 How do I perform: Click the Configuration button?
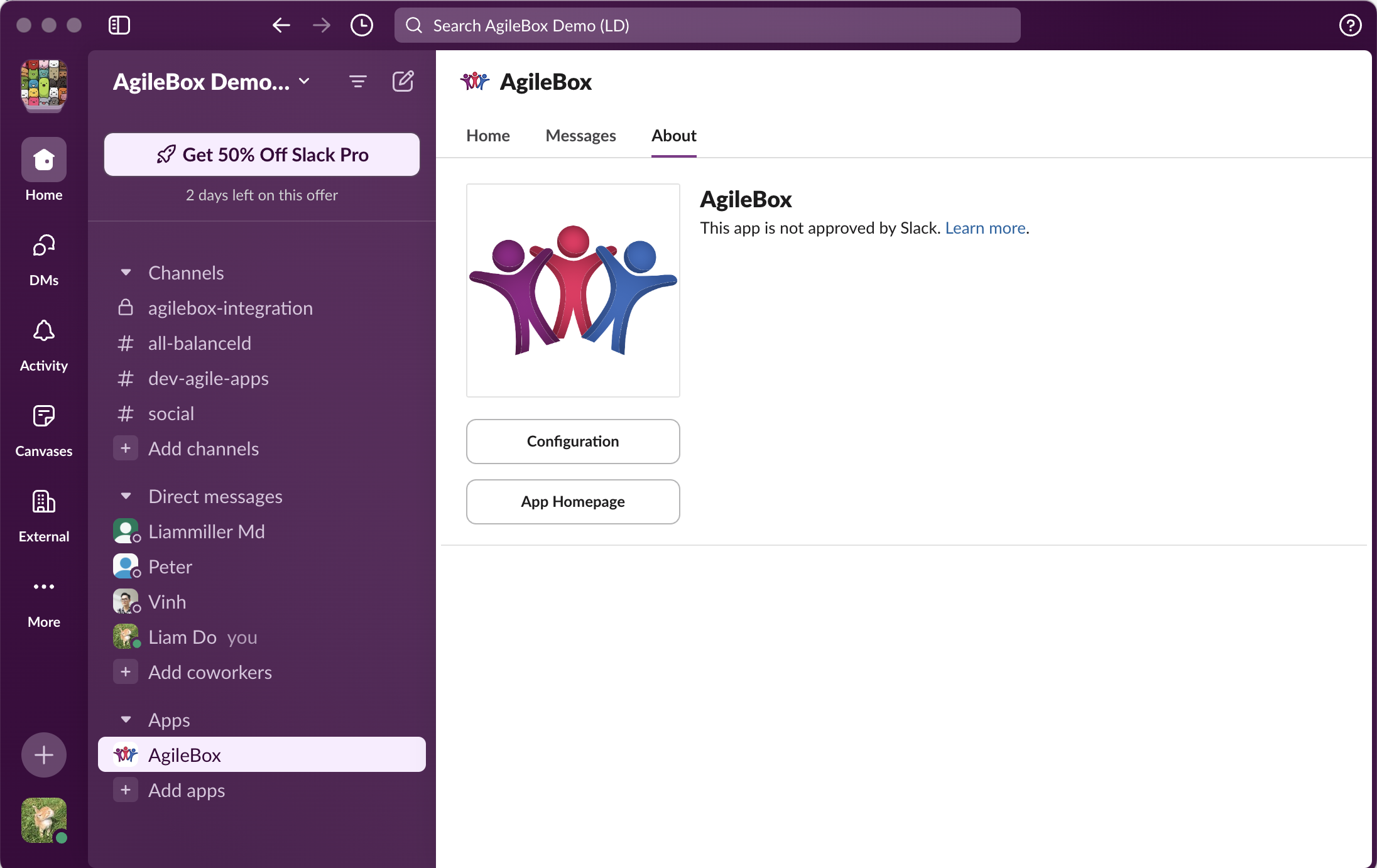coord(573,442)
